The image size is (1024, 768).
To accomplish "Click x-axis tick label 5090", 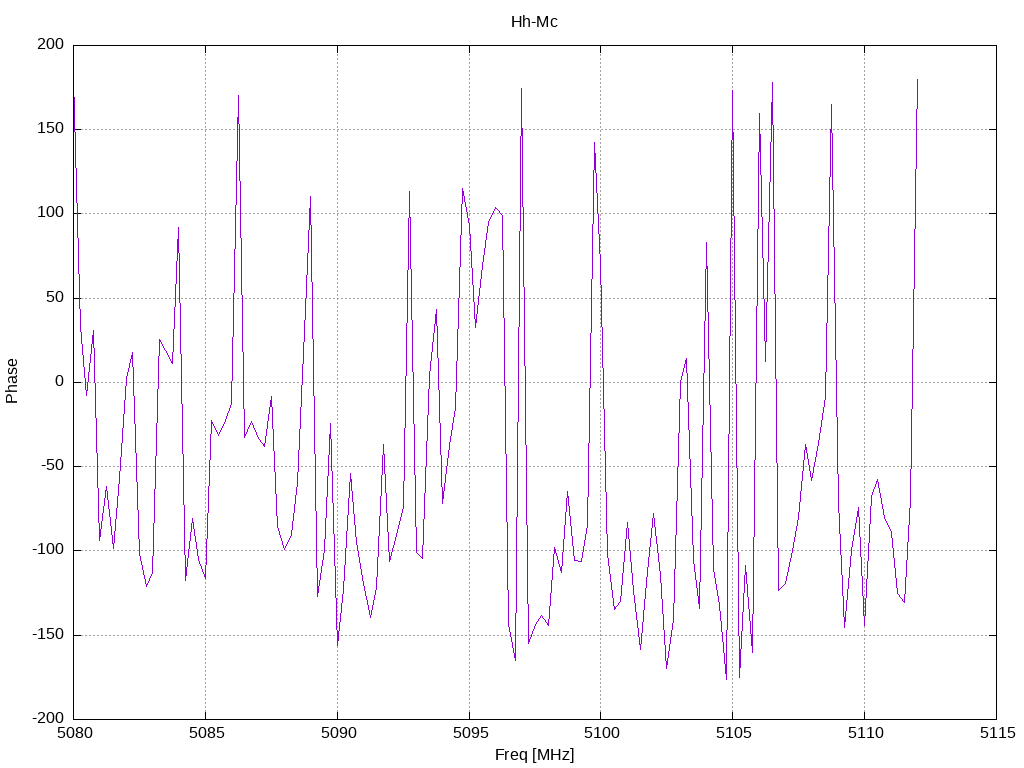I will 338,733.
